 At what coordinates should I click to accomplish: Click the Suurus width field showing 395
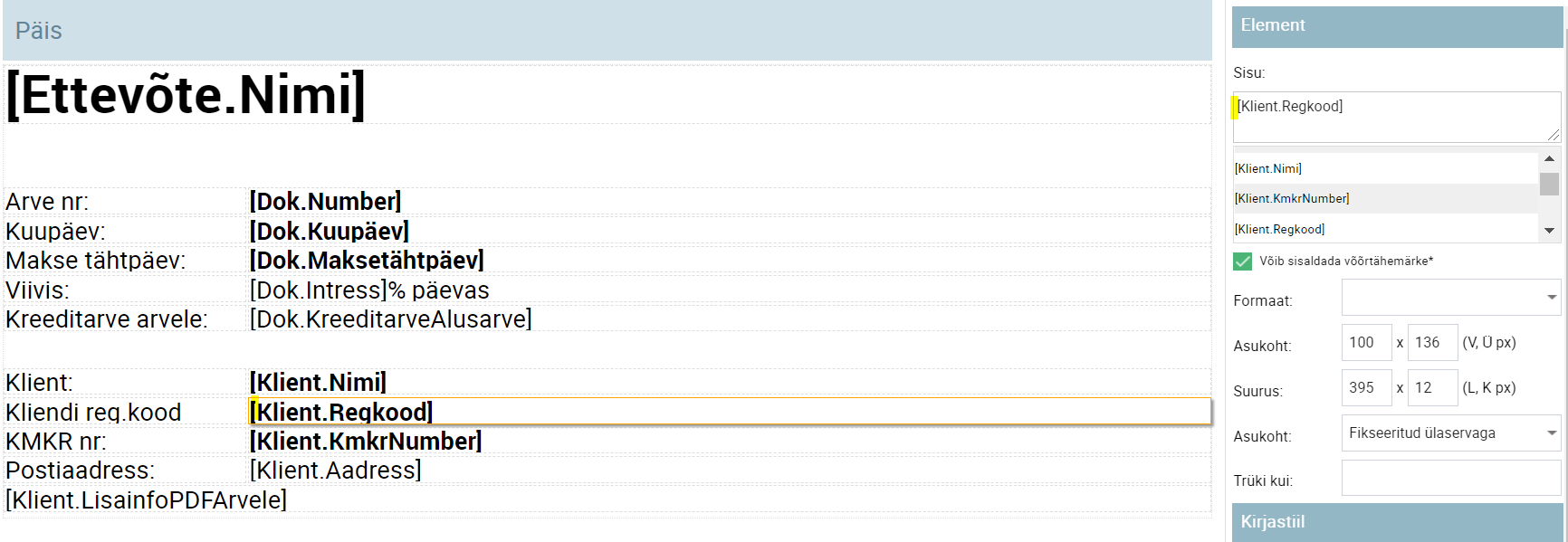(x=1367, y=387)
